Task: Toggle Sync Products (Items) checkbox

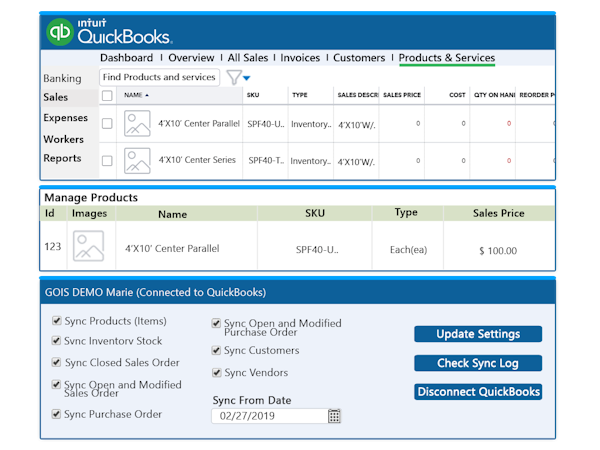Action: 57,321
